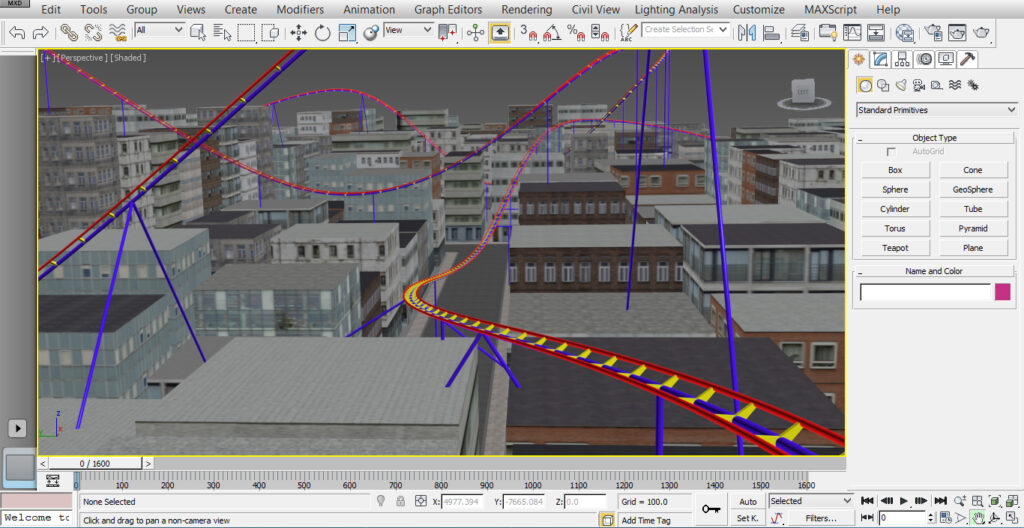Screen dimensions: 1024x528
Task: Open the reference coordinate system View dropdown
Action: click(409, 29)
